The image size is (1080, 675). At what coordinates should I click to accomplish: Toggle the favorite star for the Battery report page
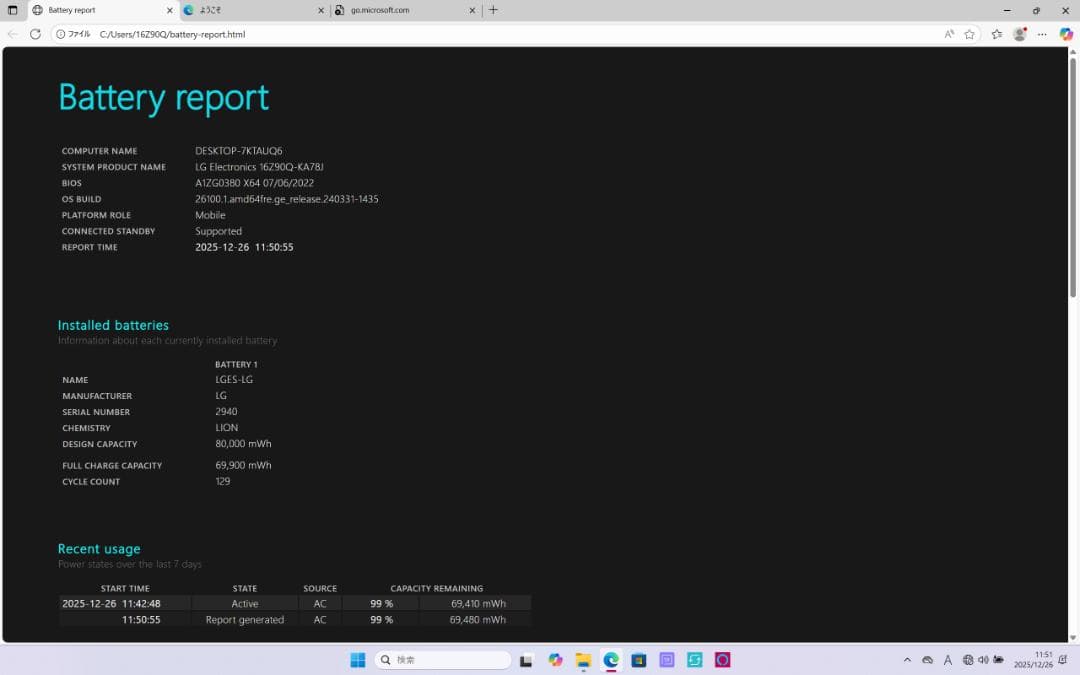click(970, 33)
